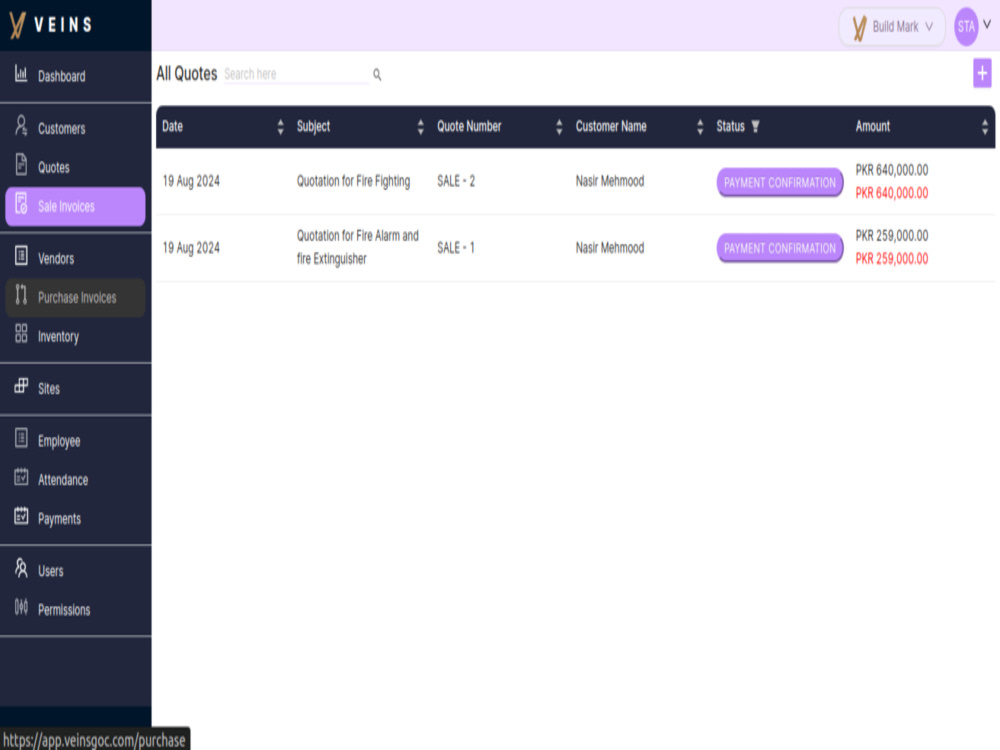Viewport: 1000px width, 750px height.
Task: Click the Customers person icon
Action: pos(21,126)
